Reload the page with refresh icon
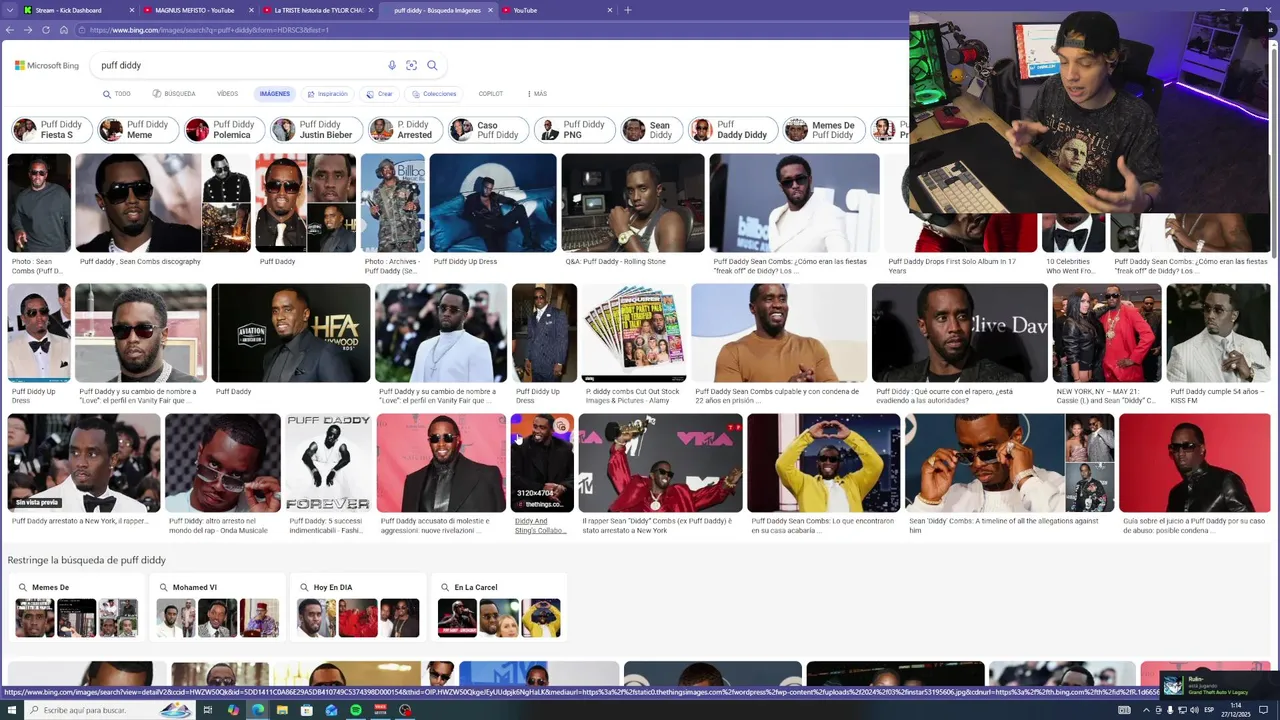 [x=46, y=30]
